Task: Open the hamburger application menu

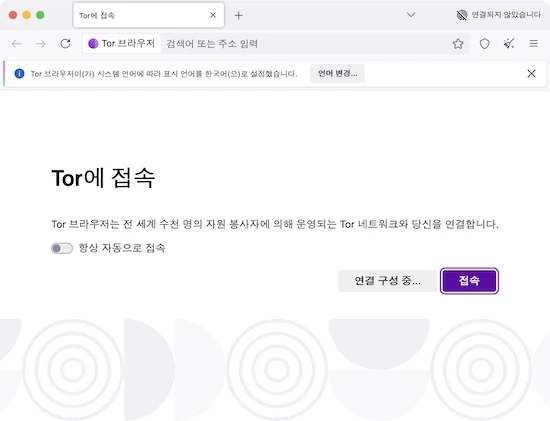Action: (x=534, y=44)
